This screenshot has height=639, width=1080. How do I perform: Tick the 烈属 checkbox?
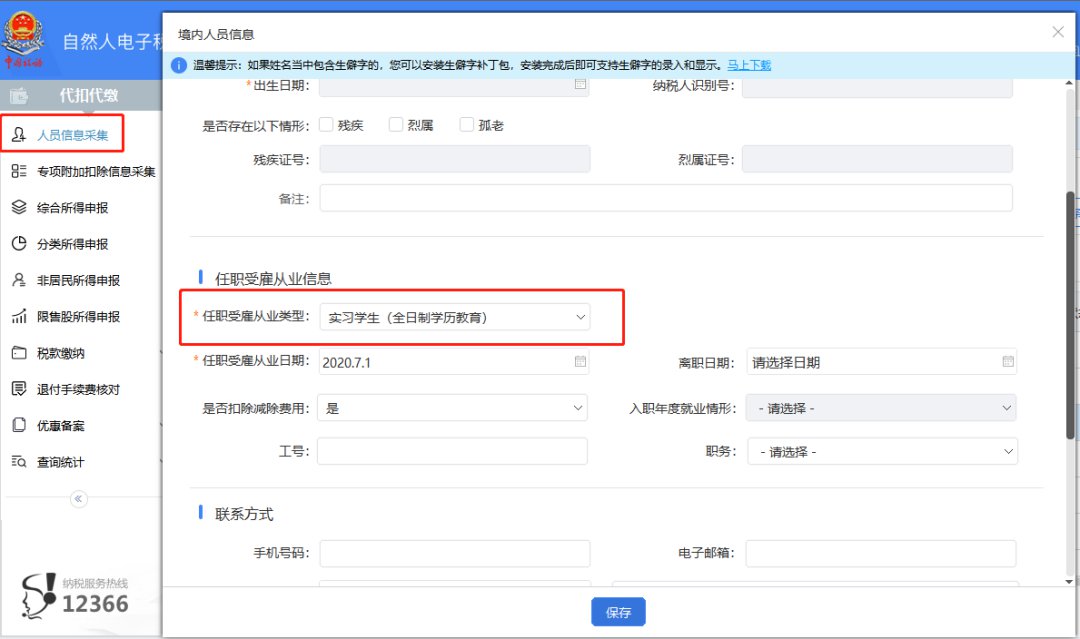[x=396, y=125]
